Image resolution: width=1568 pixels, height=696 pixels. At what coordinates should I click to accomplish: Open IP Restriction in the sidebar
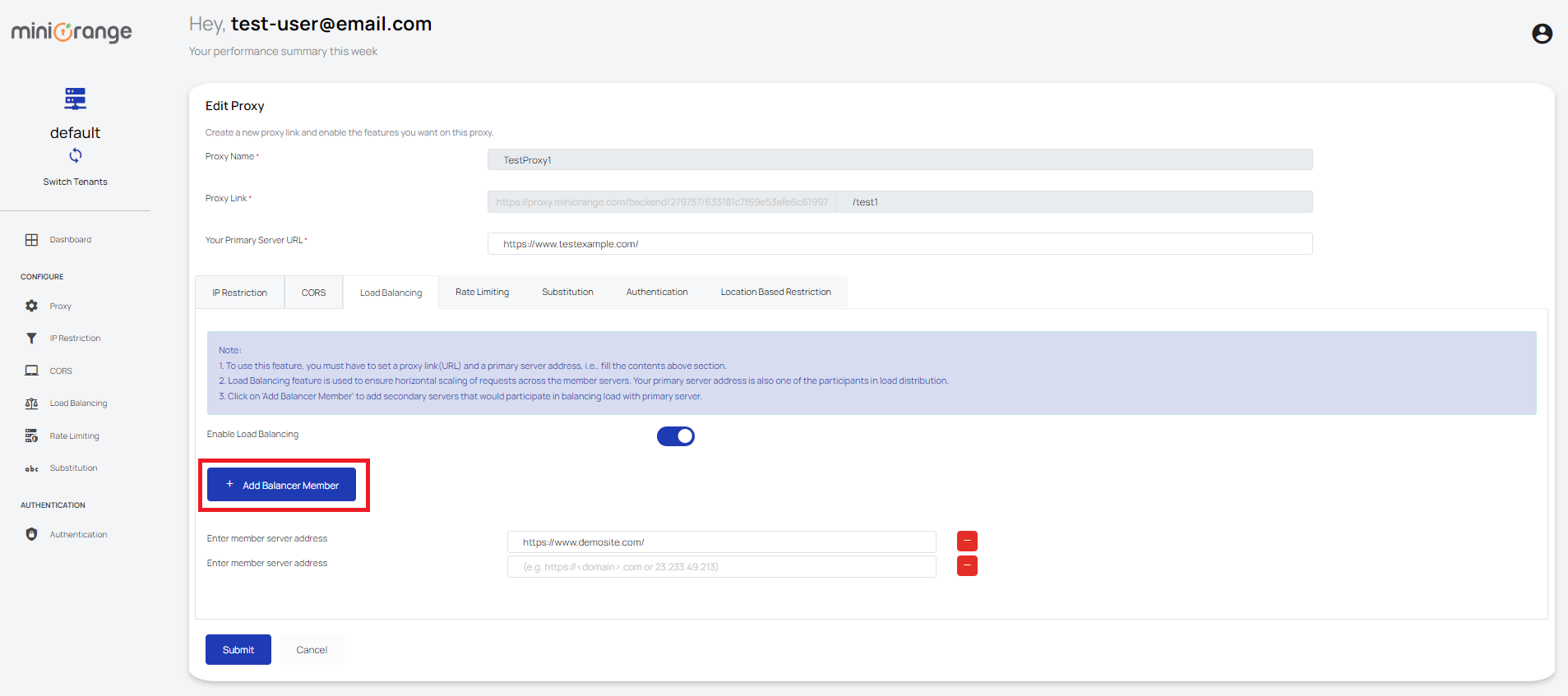[x=75, y=338]
